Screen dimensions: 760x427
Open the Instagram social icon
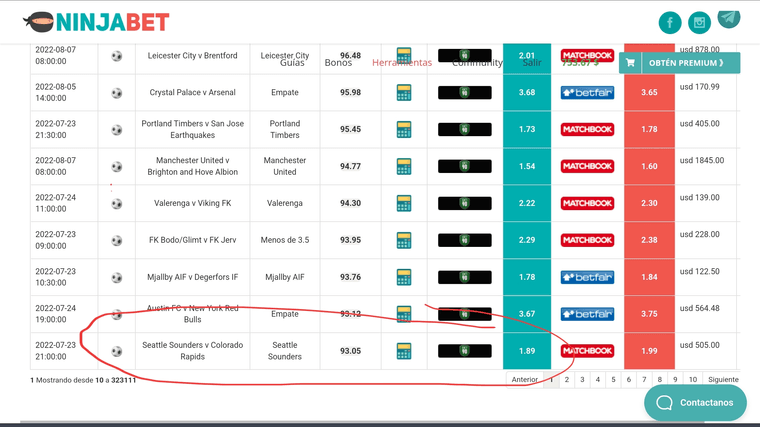[699, 22]
